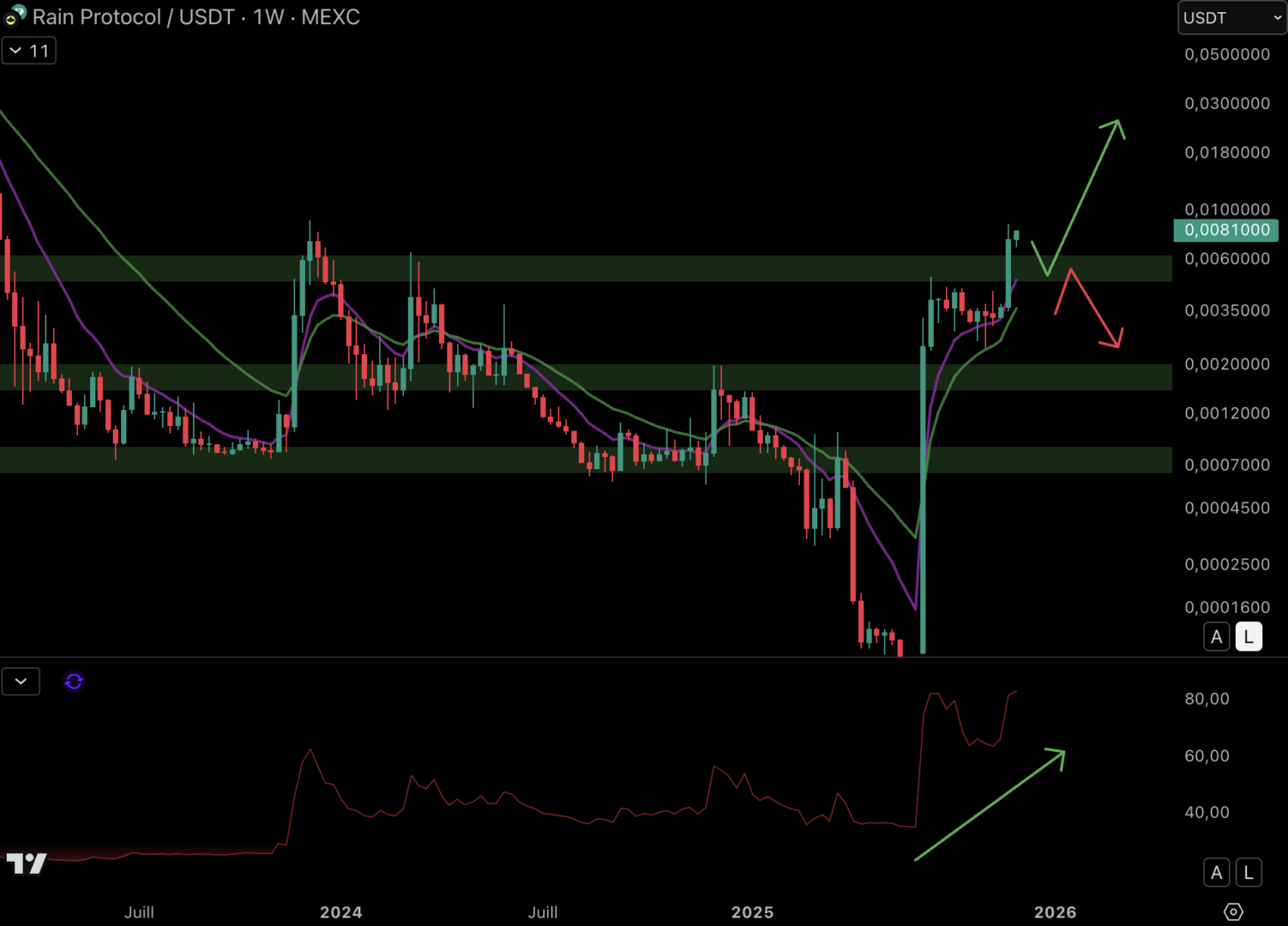Expand the indicators legend showing 11
The width and height of the screenshot is (1288, 926).
(29, 51)
